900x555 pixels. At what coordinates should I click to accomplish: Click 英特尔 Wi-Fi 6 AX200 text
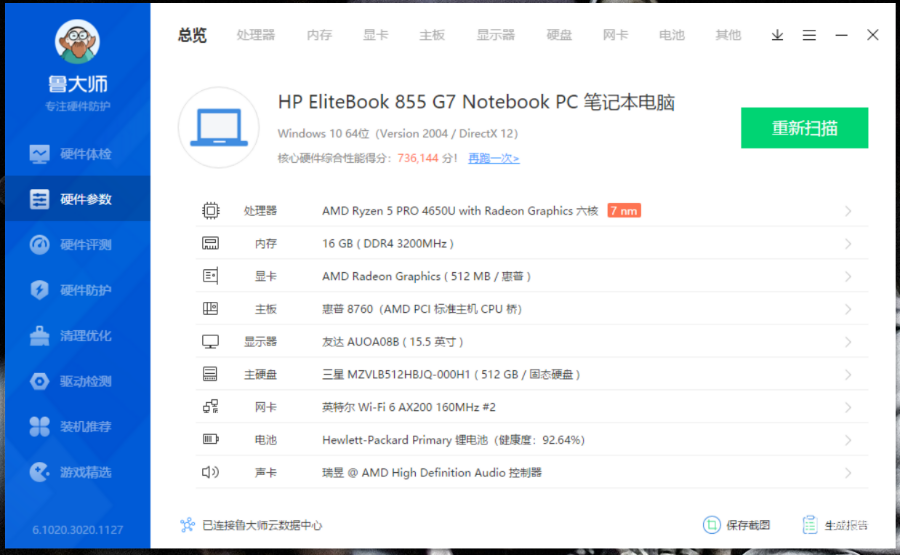point(409,407)
